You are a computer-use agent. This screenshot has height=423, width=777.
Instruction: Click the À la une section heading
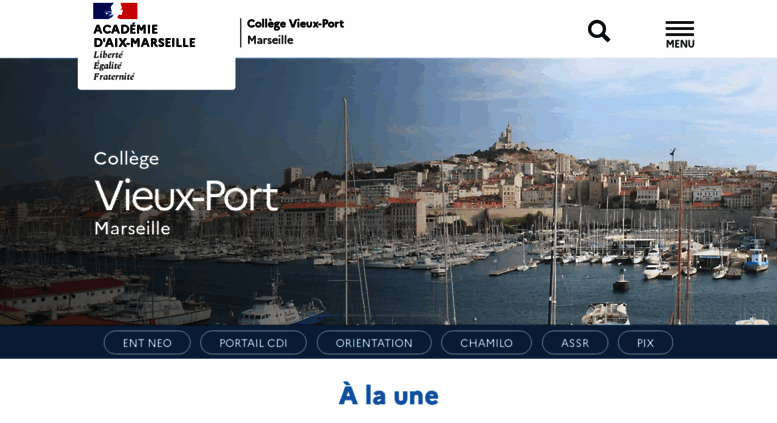[x=388, y=395]
